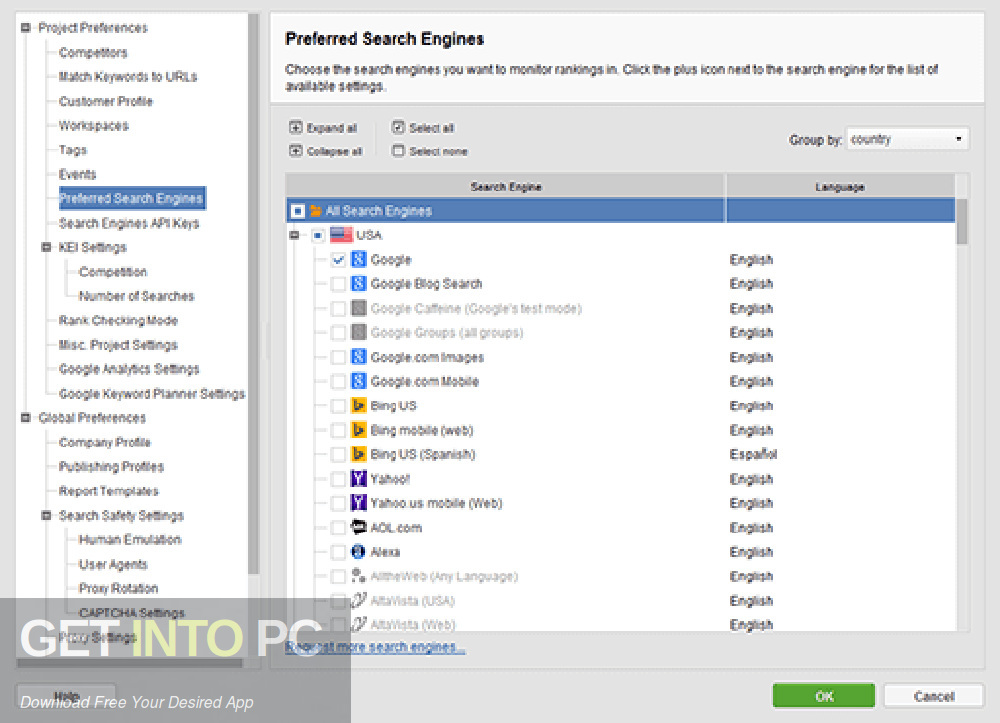Image resolution: width=1000 pixels, height=723 pixels.
Task: Click the Google.com Mobile icon
Action: coord(358,381)
